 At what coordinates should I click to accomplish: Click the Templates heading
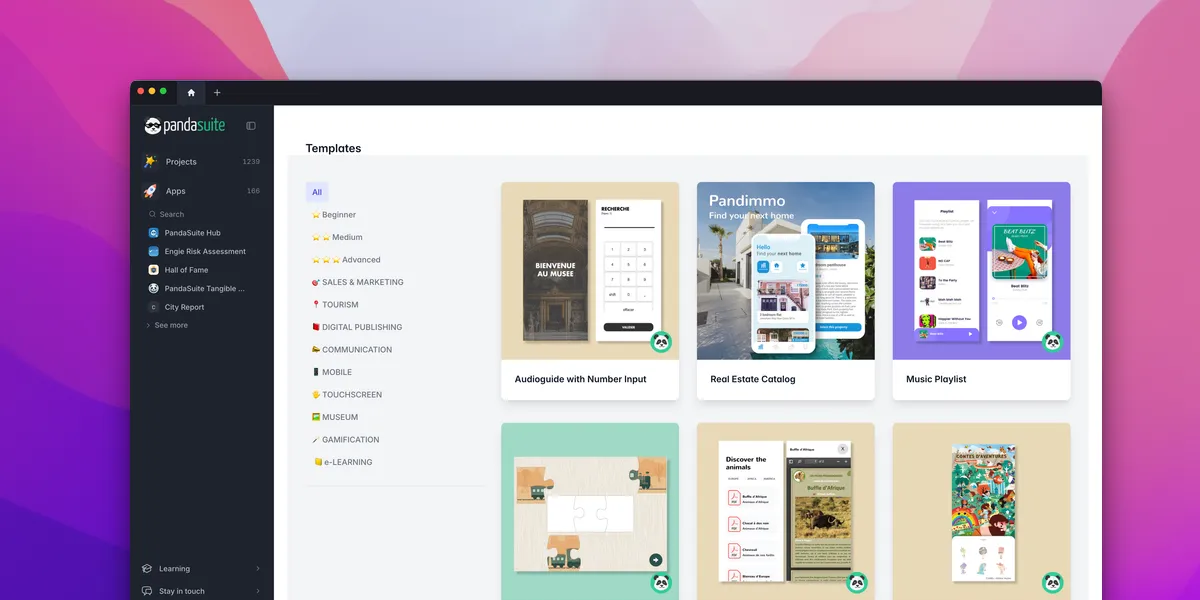tap(333, 148)
